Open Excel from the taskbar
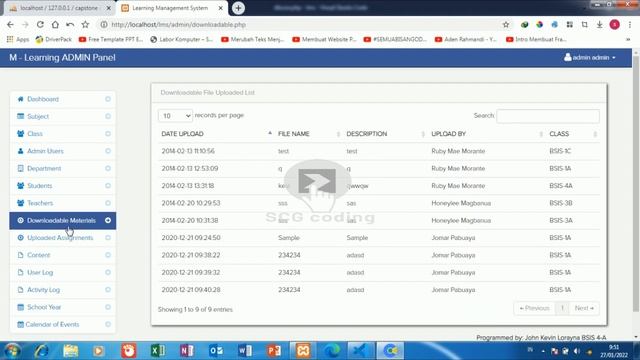Viewport: 640px width, 360px height. click(158, 351)
